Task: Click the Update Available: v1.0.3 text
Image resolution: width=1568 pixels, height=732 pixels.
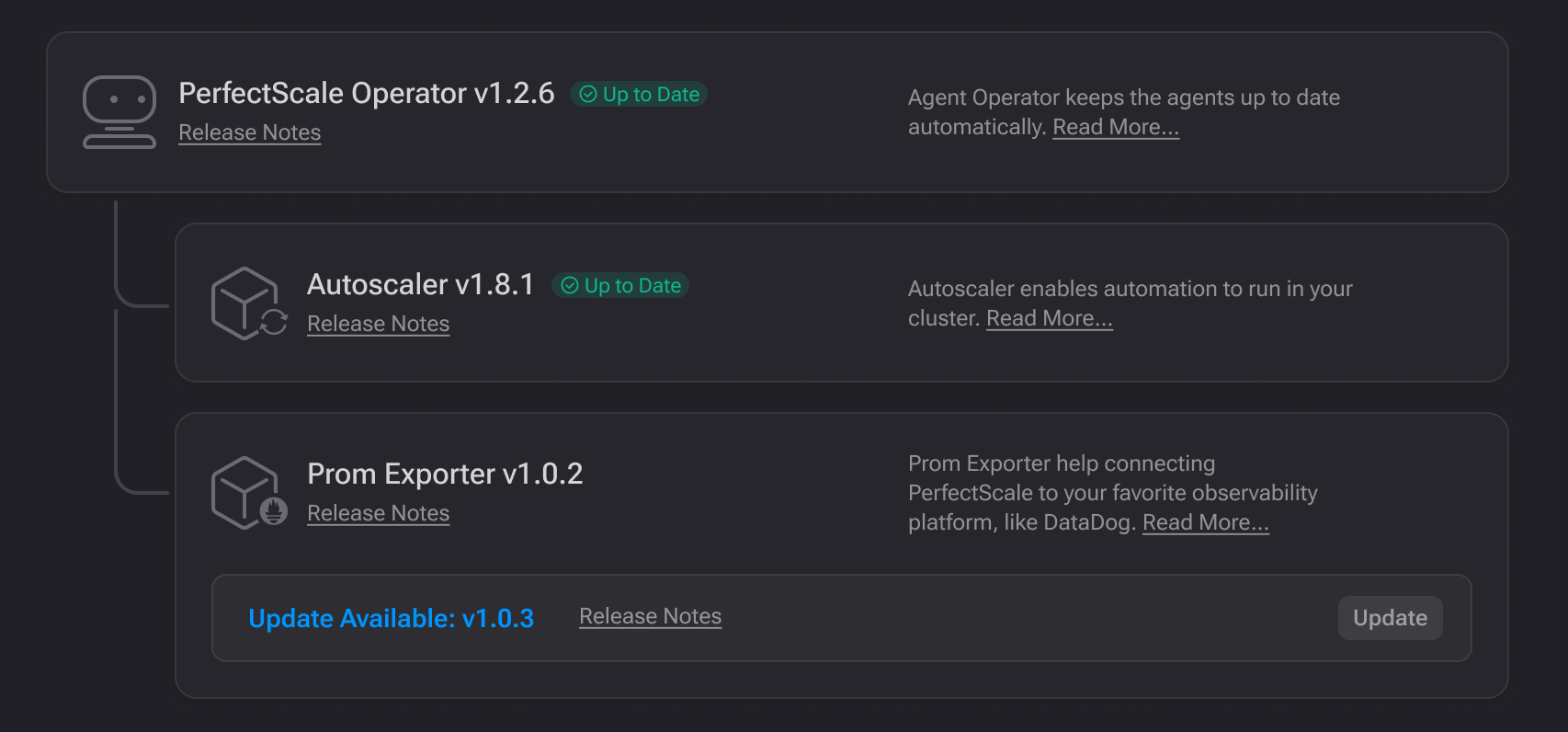Action: click(x=392, y=618)
